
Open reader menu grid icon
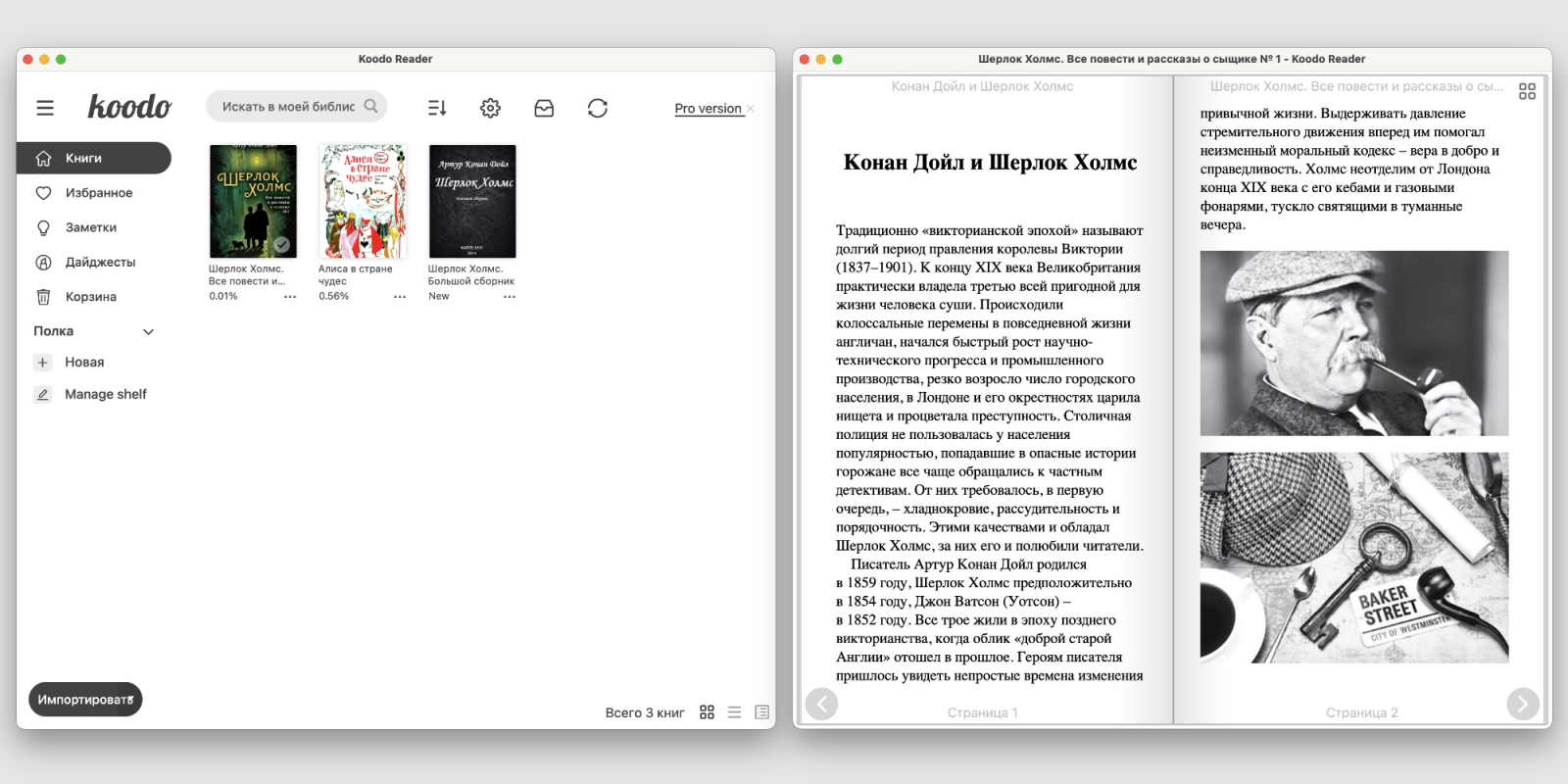click(x=1527, y=91)
